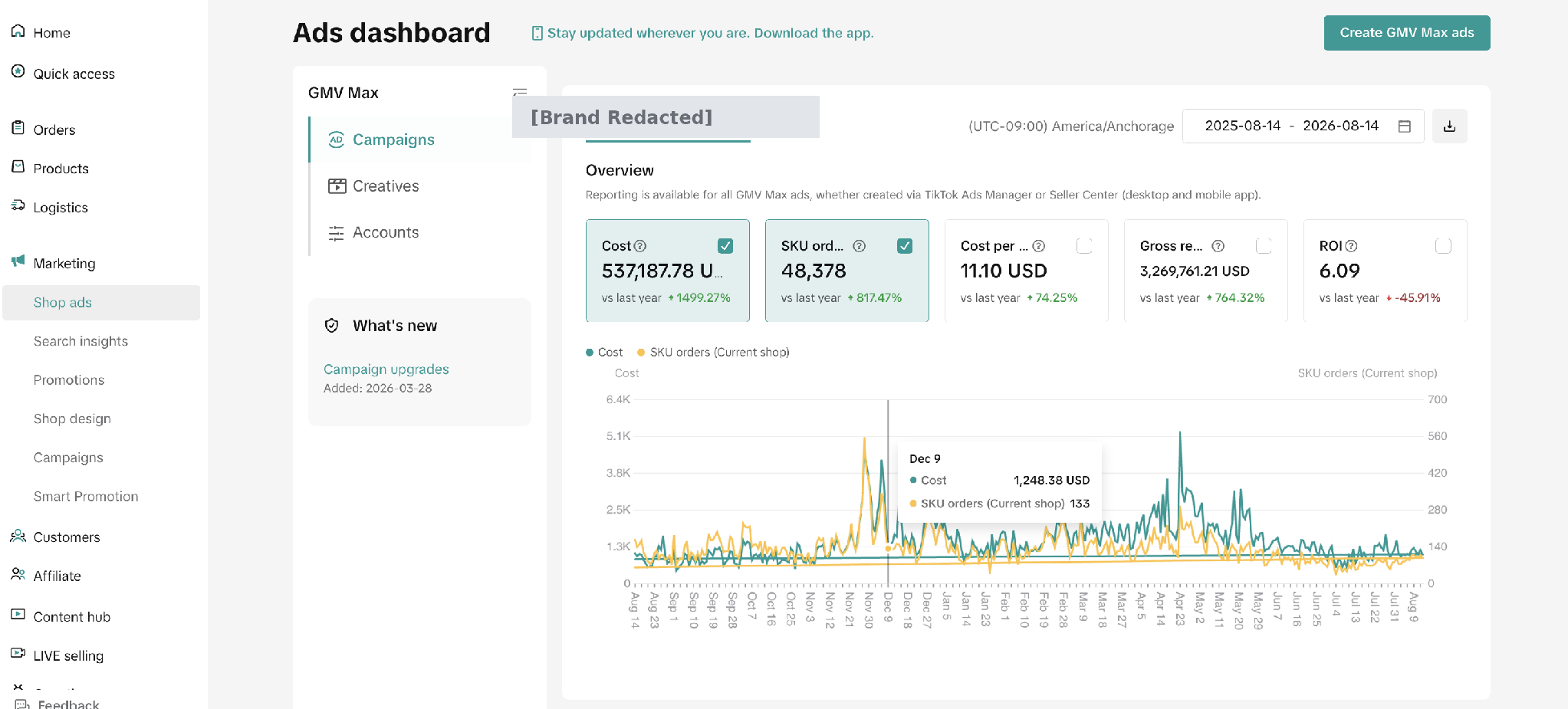Click the Affiliate icon
Viewport: 1568px width, 709px height.
coord(18,574)
